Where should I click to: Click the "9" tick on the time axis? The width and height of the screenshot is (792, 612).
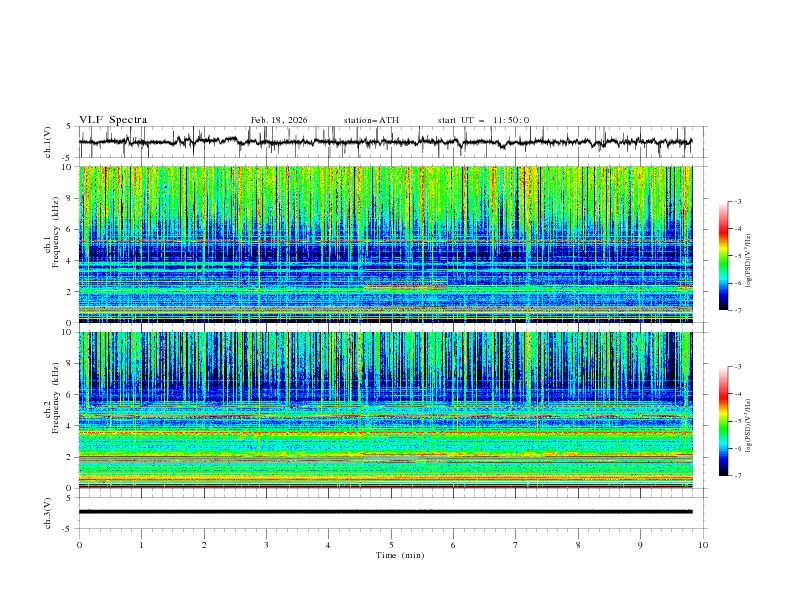(640, 545)
